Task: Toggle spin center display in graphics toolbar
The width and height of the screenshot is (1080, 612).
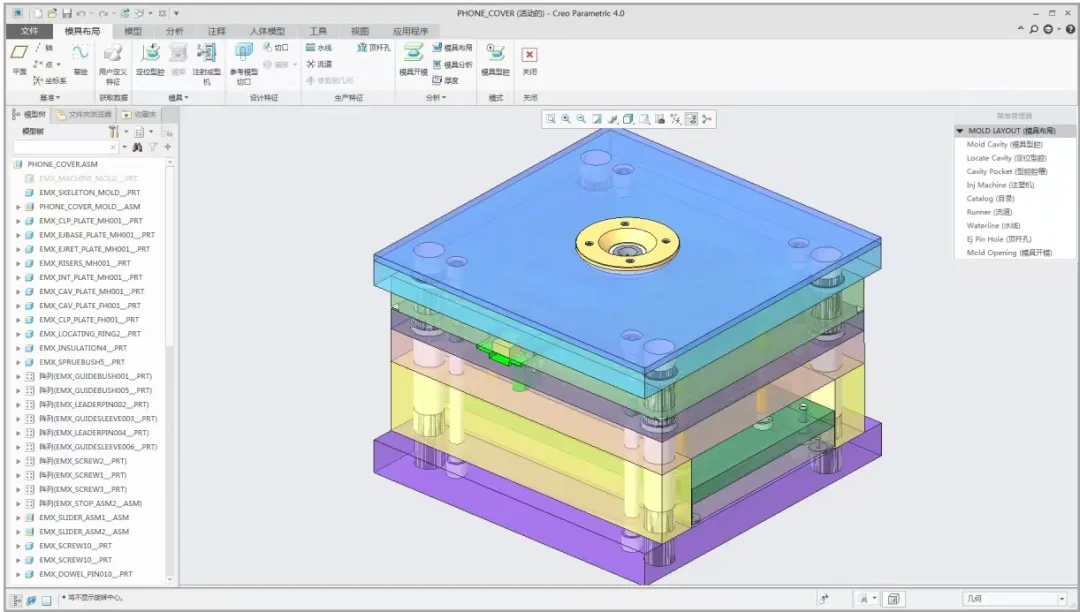Action: point(707,119)
